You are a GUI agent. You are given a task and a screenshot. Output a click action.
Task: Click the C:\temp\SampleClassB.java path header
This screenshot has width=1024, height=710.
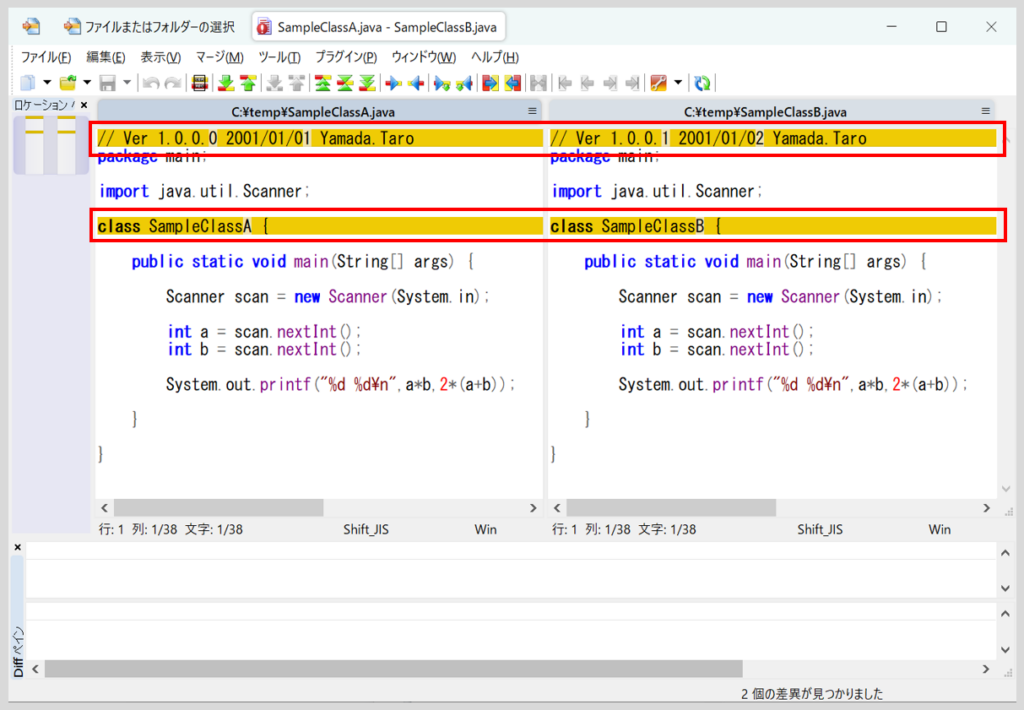pos(765,112)
